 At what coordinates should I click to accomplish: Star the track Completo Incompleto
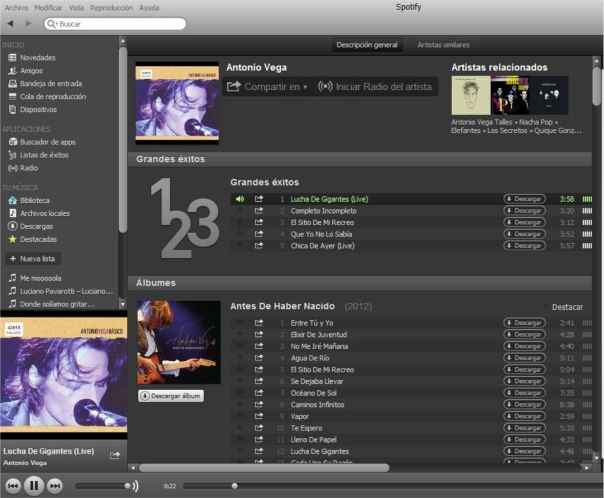[240, 211]
